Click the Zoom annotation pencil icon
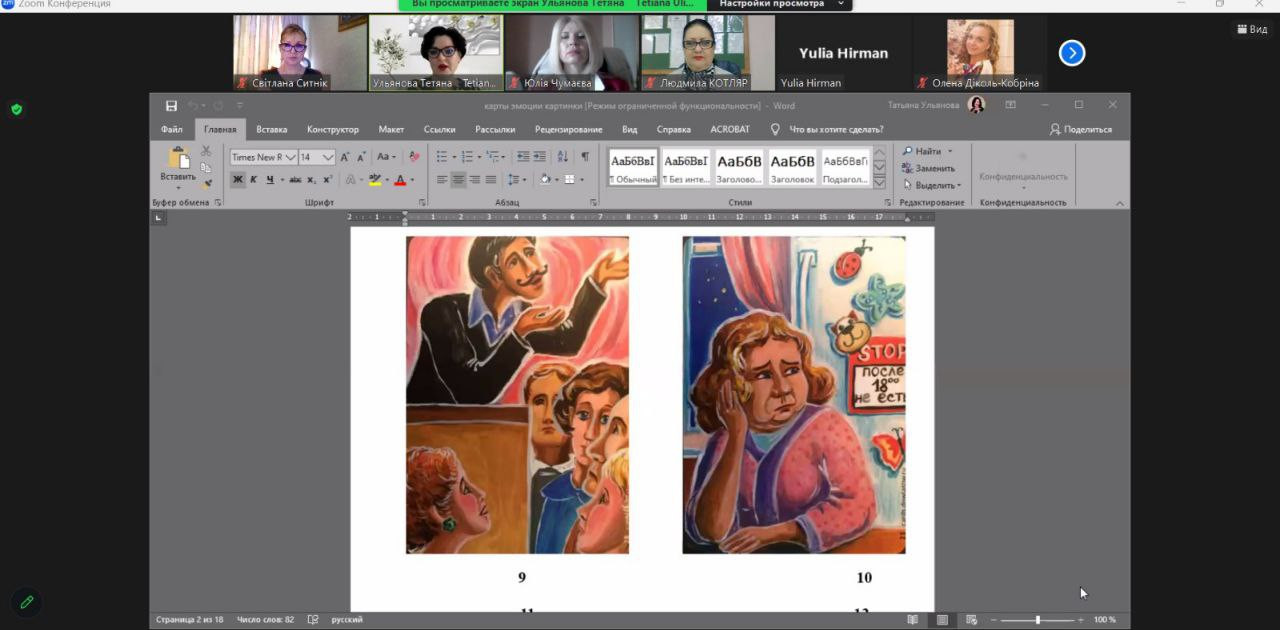 27,602
